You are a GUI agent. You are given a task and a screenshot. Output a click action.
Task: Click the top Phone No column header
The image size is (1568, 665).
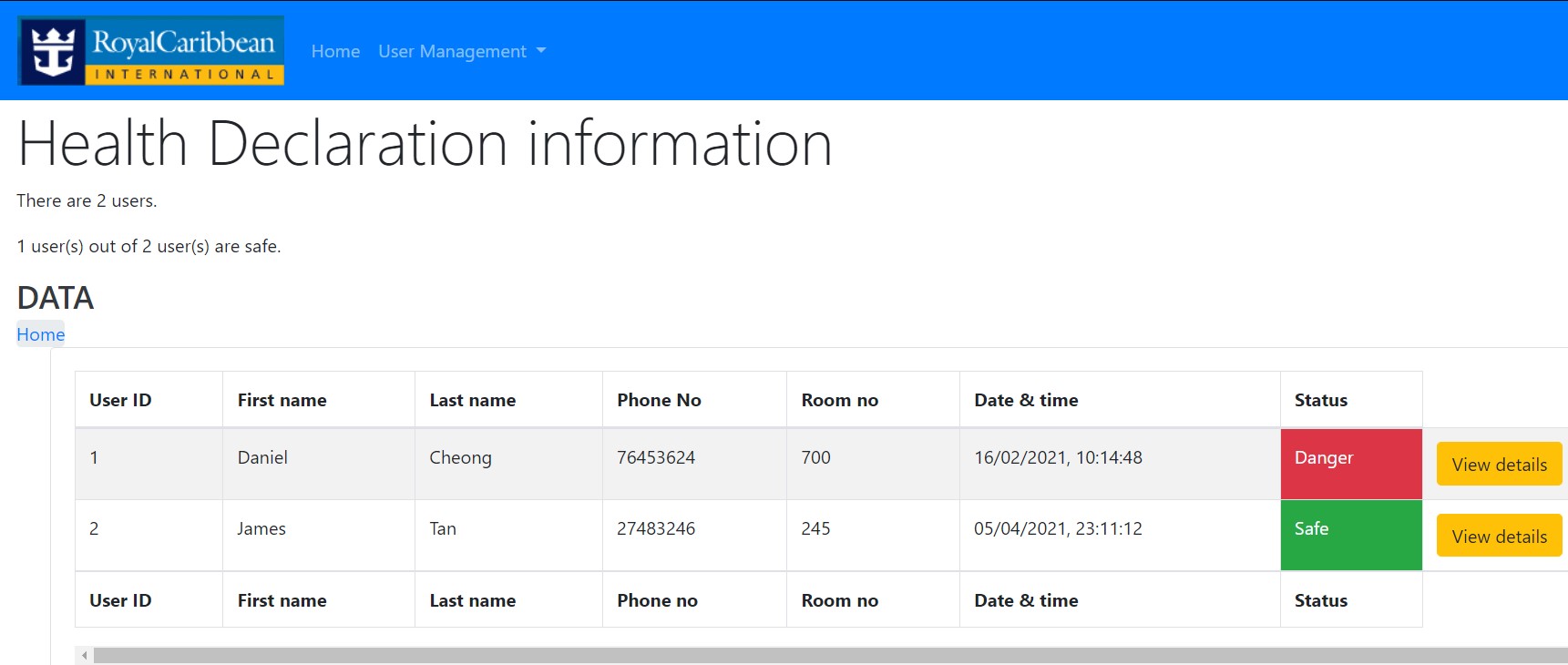[659, 400]
